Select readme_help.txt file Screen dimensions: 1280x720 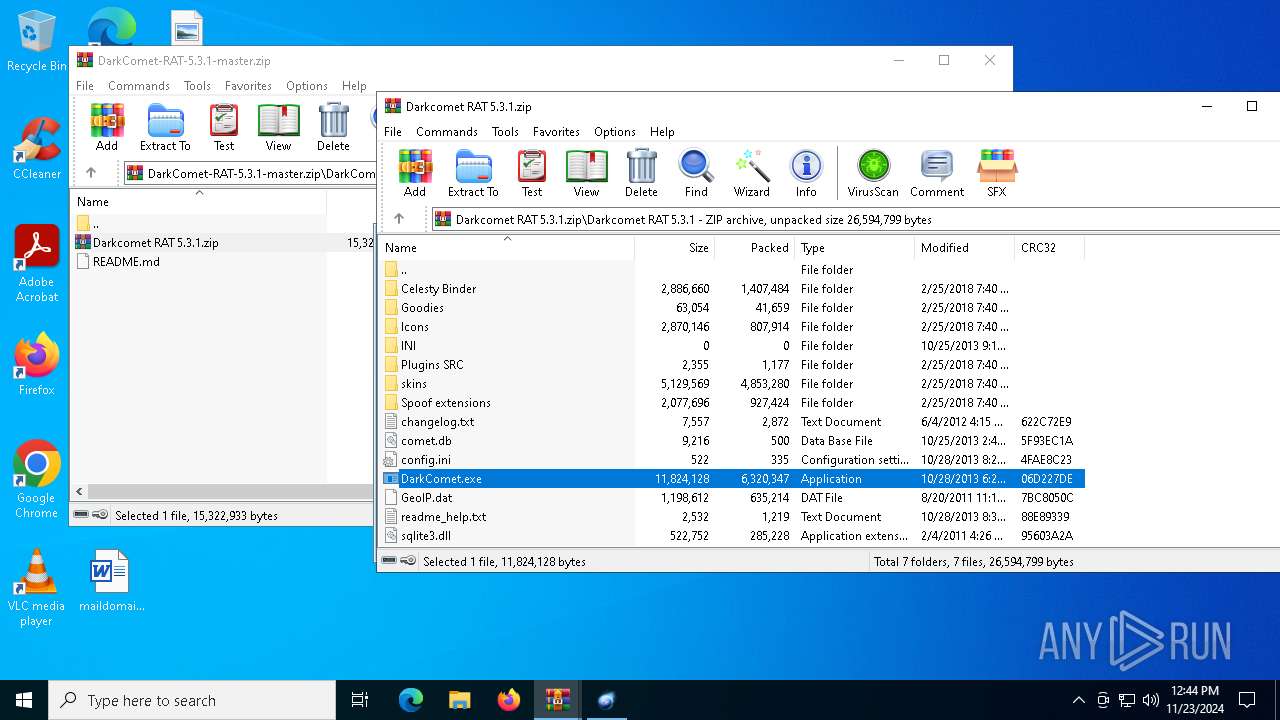click(x=443, y=516)
